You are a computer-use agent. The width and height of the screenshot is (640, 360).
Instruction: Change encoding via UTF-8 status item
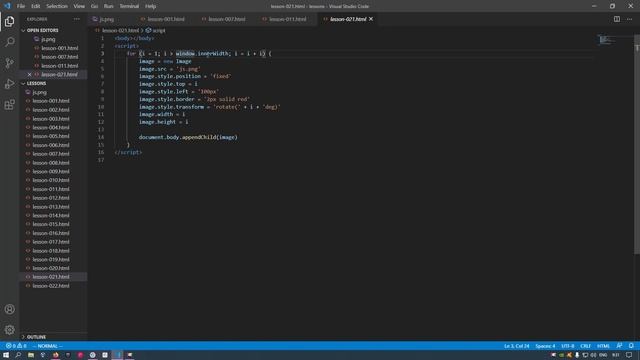pyautogui.click(x=567, y=346)
